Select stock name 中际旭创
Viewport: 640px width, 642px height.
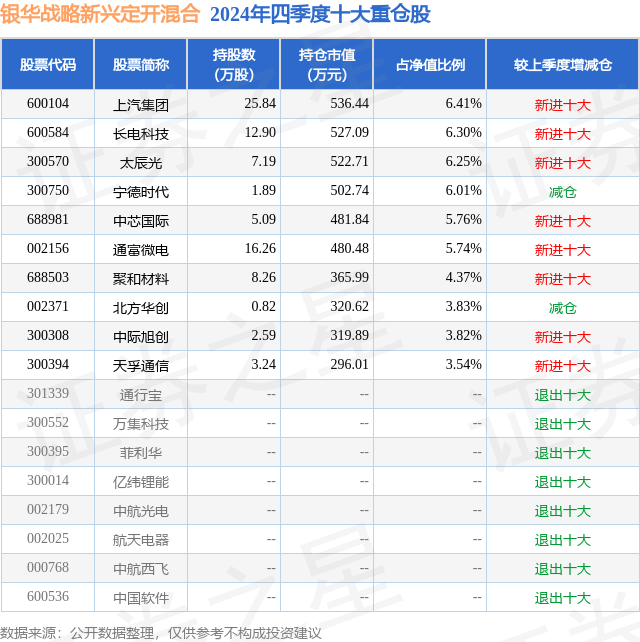(x=141, y=337)
